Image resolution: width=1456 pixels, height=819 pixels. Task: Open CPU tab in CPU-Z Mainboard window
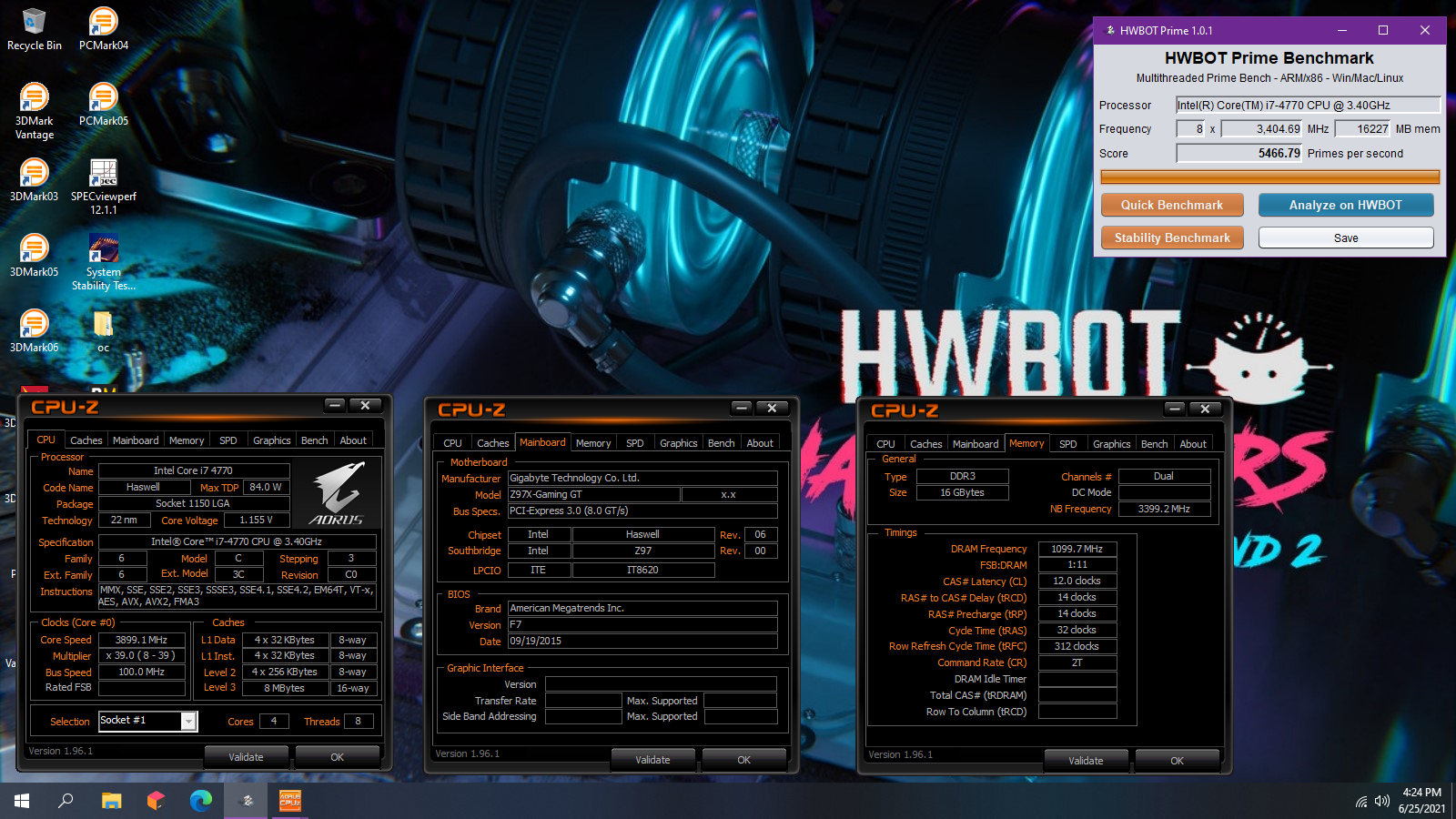pyautogui.click(x=453, y=443)
